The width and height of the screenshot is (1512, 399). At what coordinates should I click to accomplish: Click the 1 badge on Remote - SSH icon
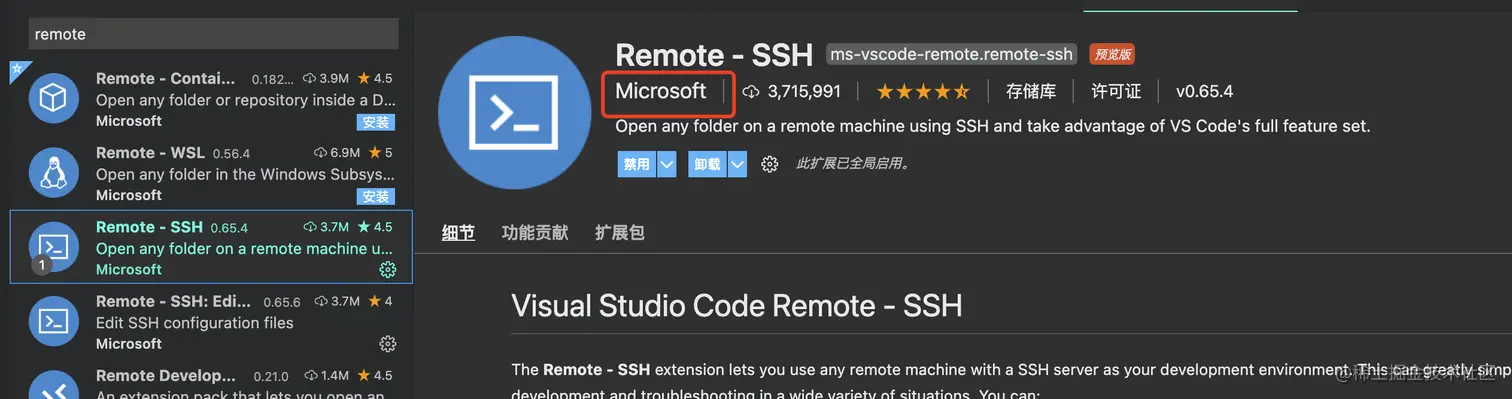(41, 265)
